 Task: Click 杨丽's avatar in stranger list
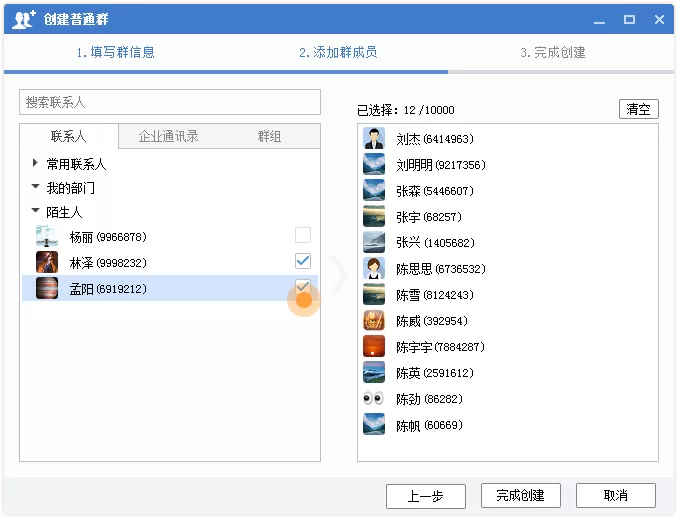(47, 236)
